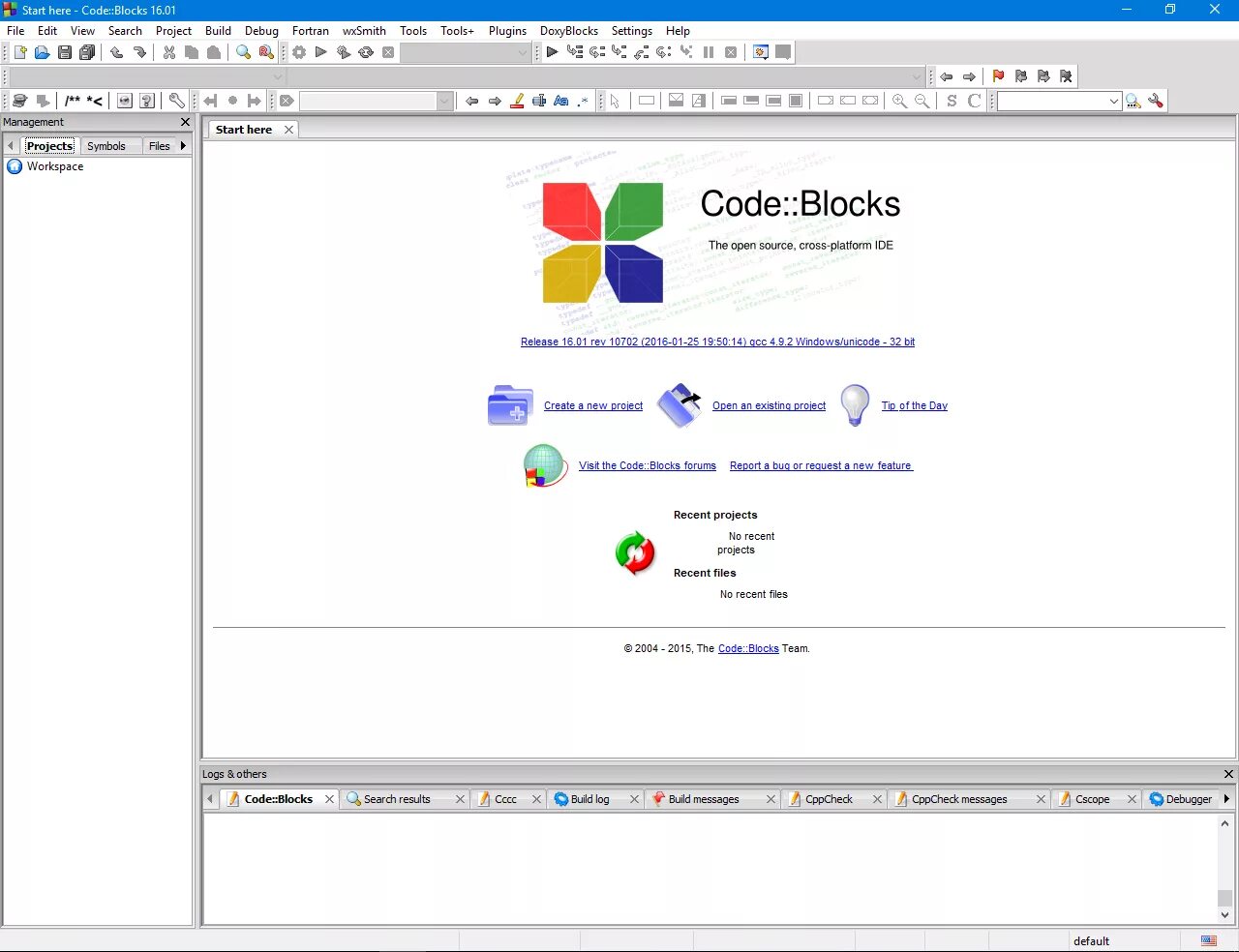Open the code completion scope dropdown
The image size is (1239, 952).
147,76
